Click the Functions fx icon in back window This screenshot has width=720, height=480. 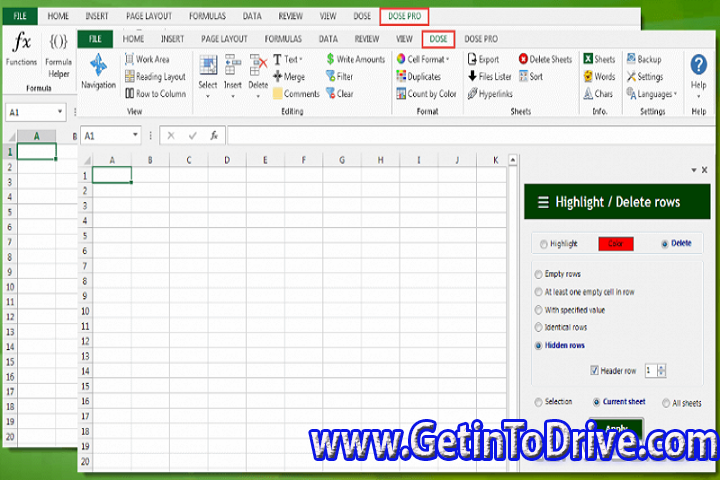pyautogui.click(x=21, y=43)
